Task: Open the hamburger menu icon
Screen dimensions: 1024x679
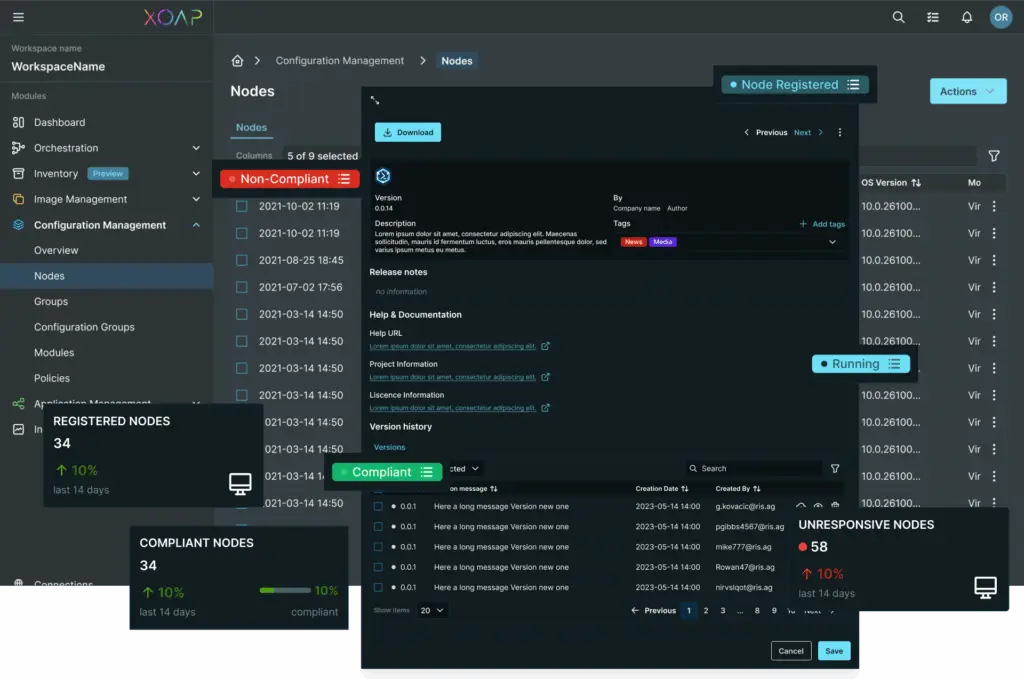Action: (18, 17)
